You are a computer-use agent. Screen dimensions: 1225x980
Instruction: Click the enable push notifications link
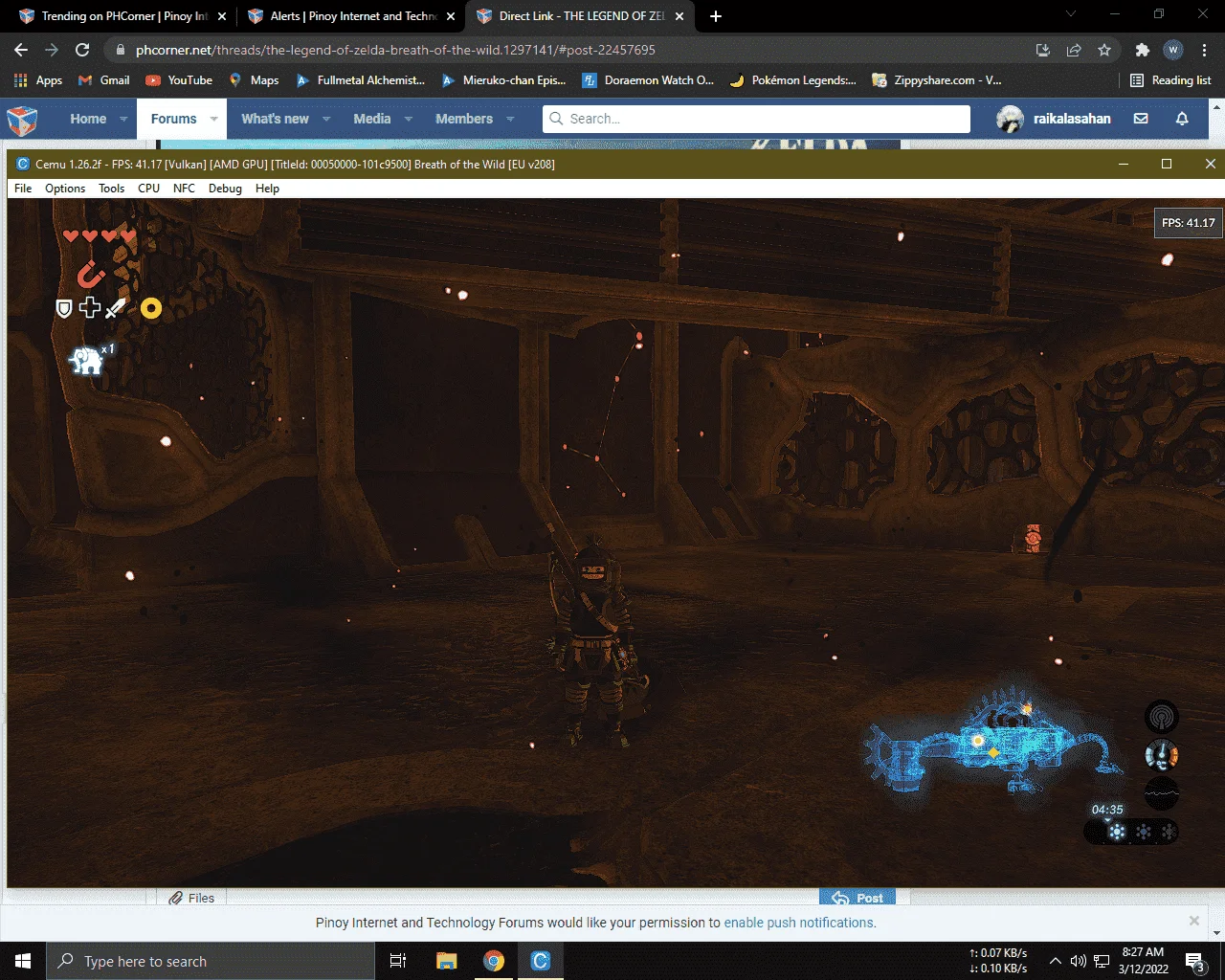798,923
